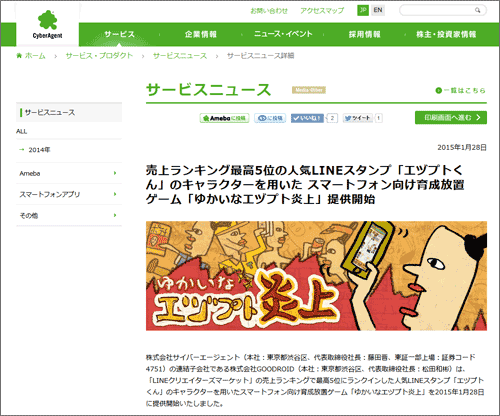The image size is (500, 416).
Task: Open the サービス navigation tab
Action: click(x=119, y=34)
